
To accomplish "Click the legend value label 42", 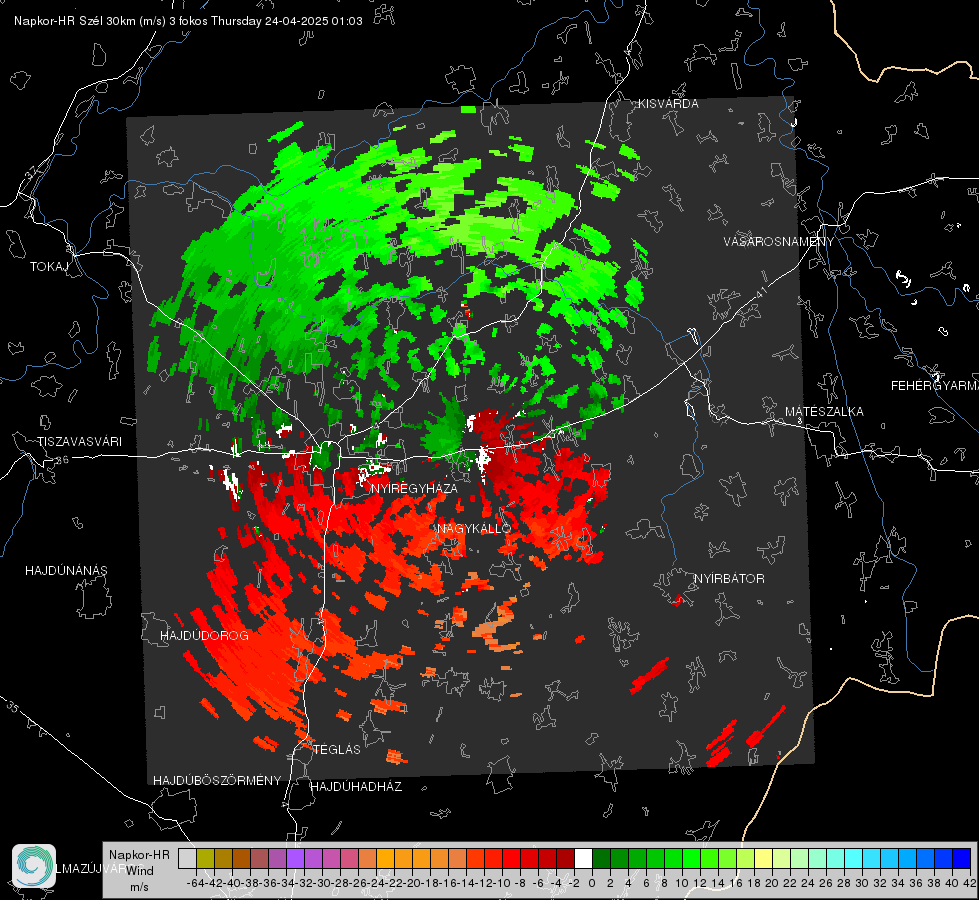I will (969, 883).
